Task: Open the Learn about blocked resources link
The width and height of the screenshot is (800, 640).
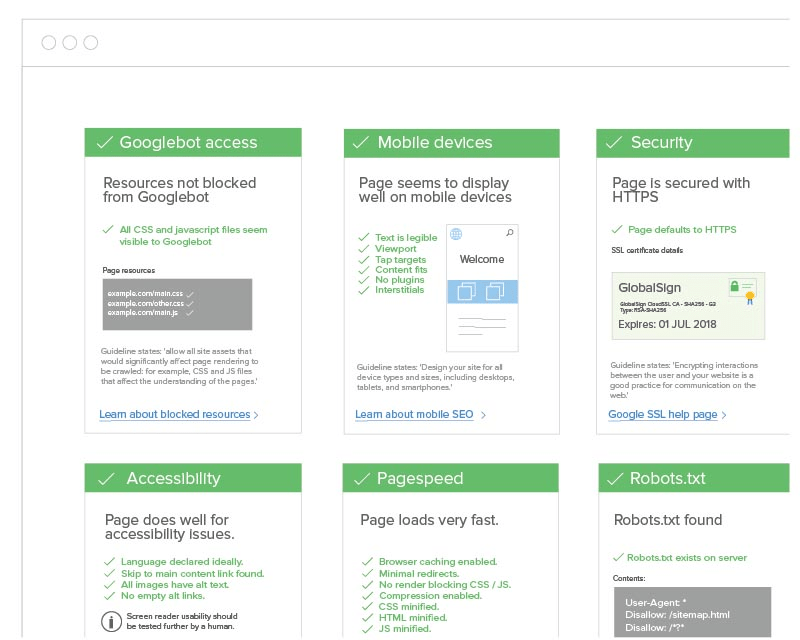Action: point(177,413)
